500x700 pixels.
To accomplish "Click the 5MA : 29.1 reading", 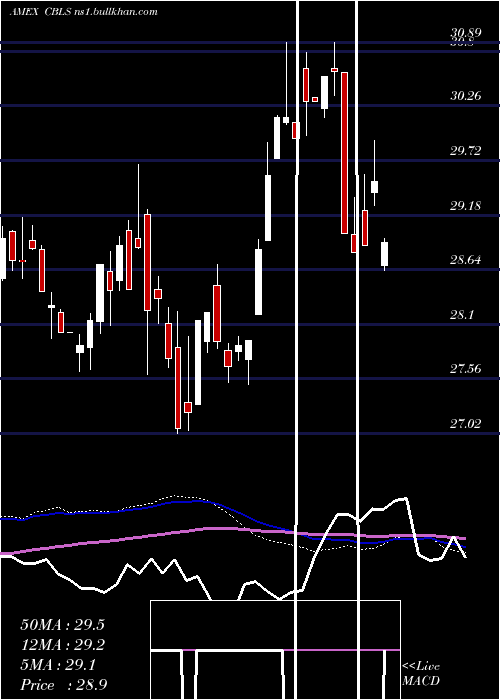I will [x=58, y=666].
